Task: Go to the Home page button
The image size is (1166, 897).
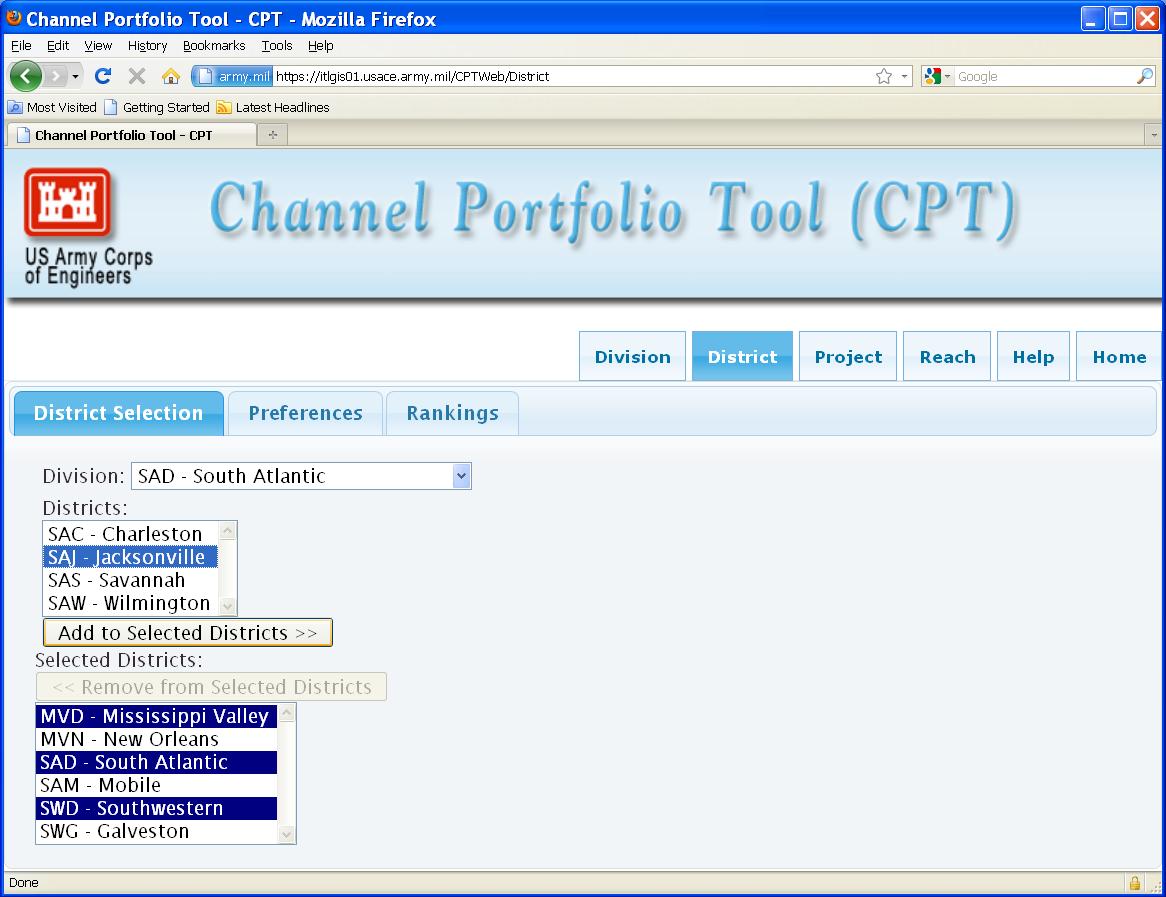Action: pos(1119,356)
